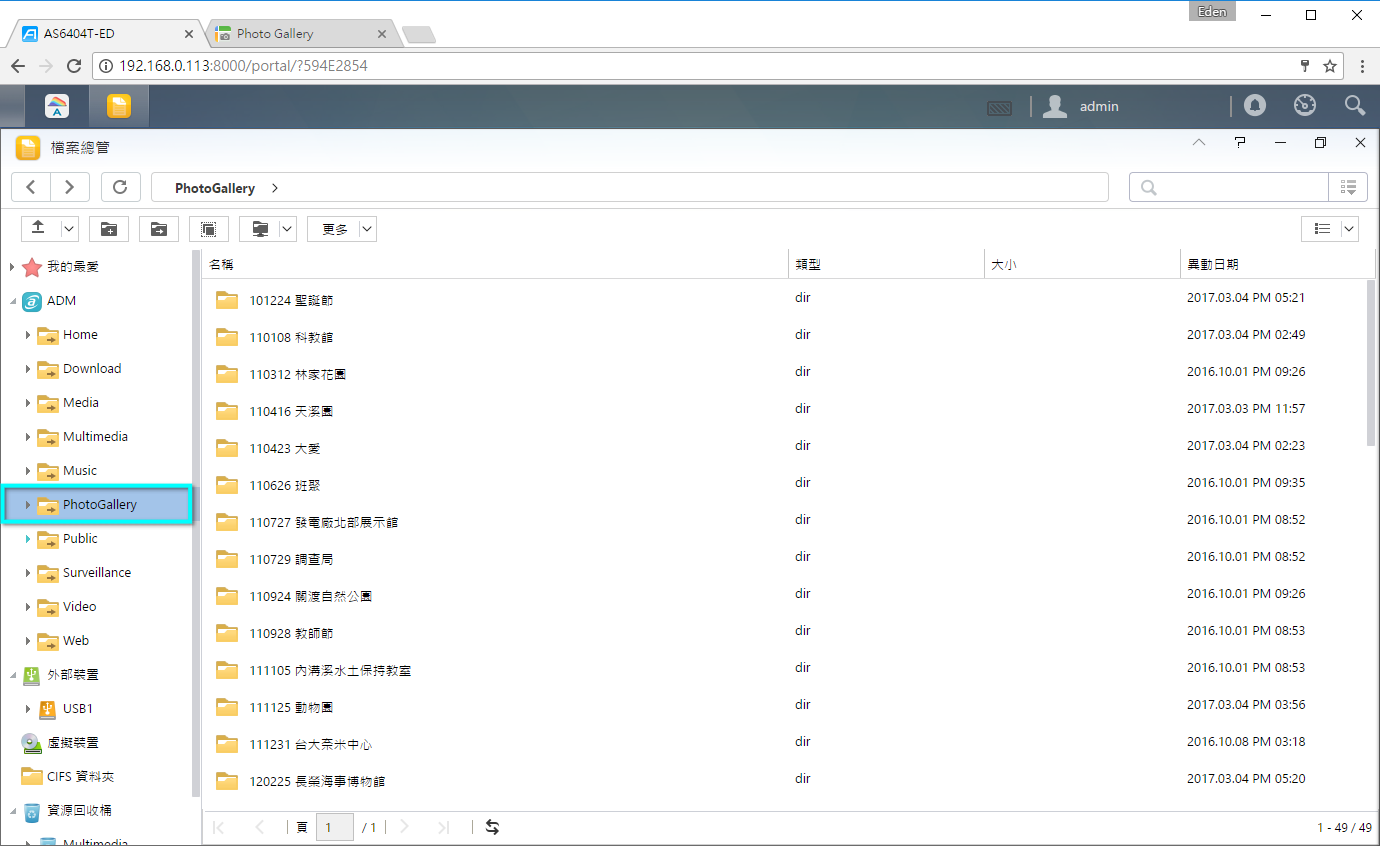The image size is (1380, 846).
Task: Open the upload dropdown arrow
Action: 69,229
